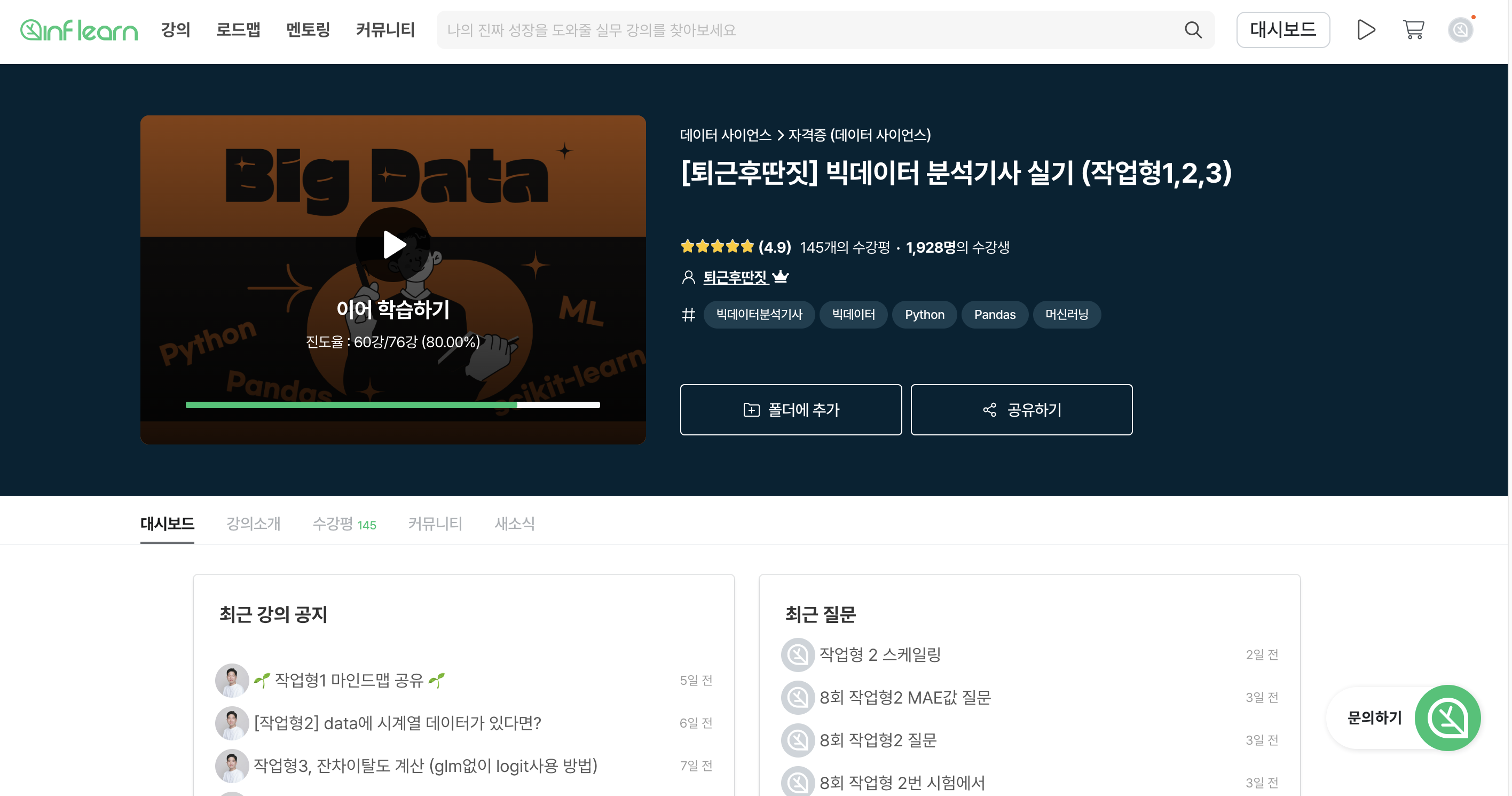
Task: Focus the course search input field
Action: coord(810,30)
